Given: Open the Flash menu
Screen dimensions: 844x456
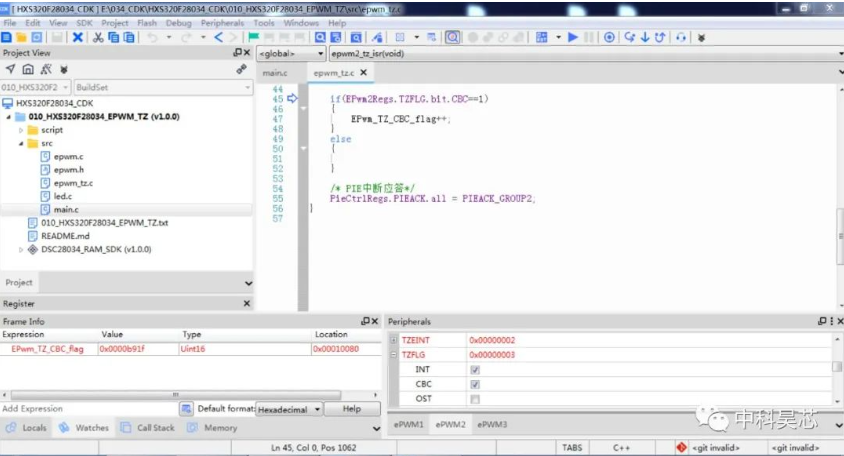Looking at the screenshot, I should pos(147,23).
